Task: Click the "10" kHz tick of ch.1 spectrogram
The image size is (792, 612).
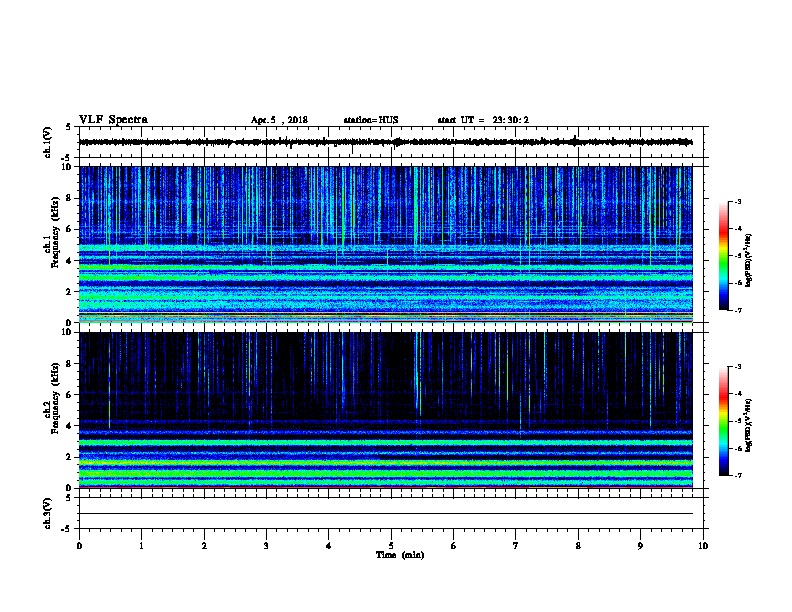Action: [x=68, y=167]
